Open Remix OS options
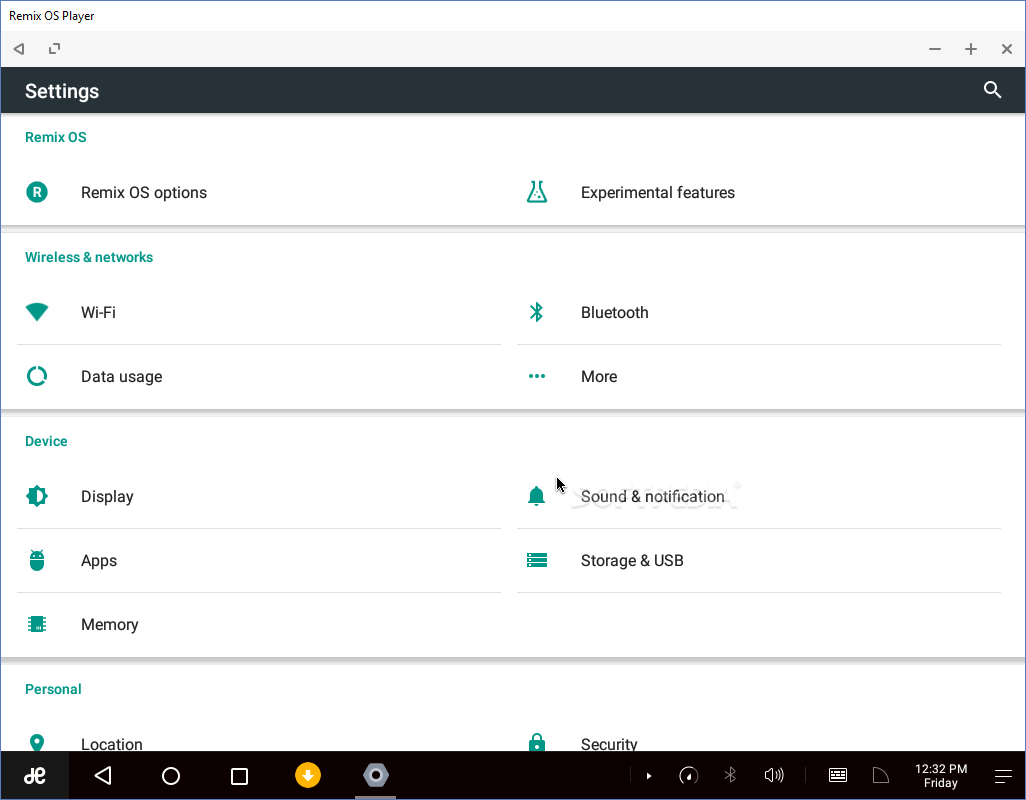This screenshot has height=800, width=1026. pyautogui.click(x=258, y=192)
